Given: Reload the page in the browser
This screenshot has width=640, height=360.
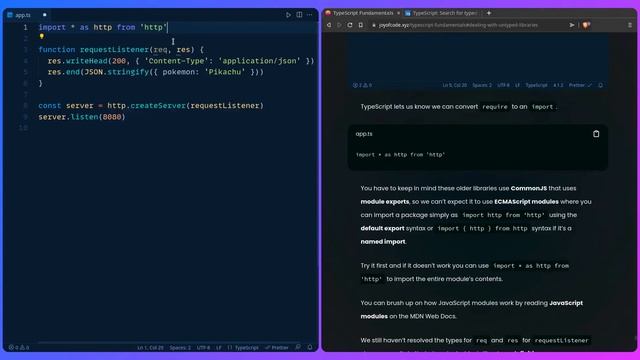Looking at the screenshot, I should [350, 25].
